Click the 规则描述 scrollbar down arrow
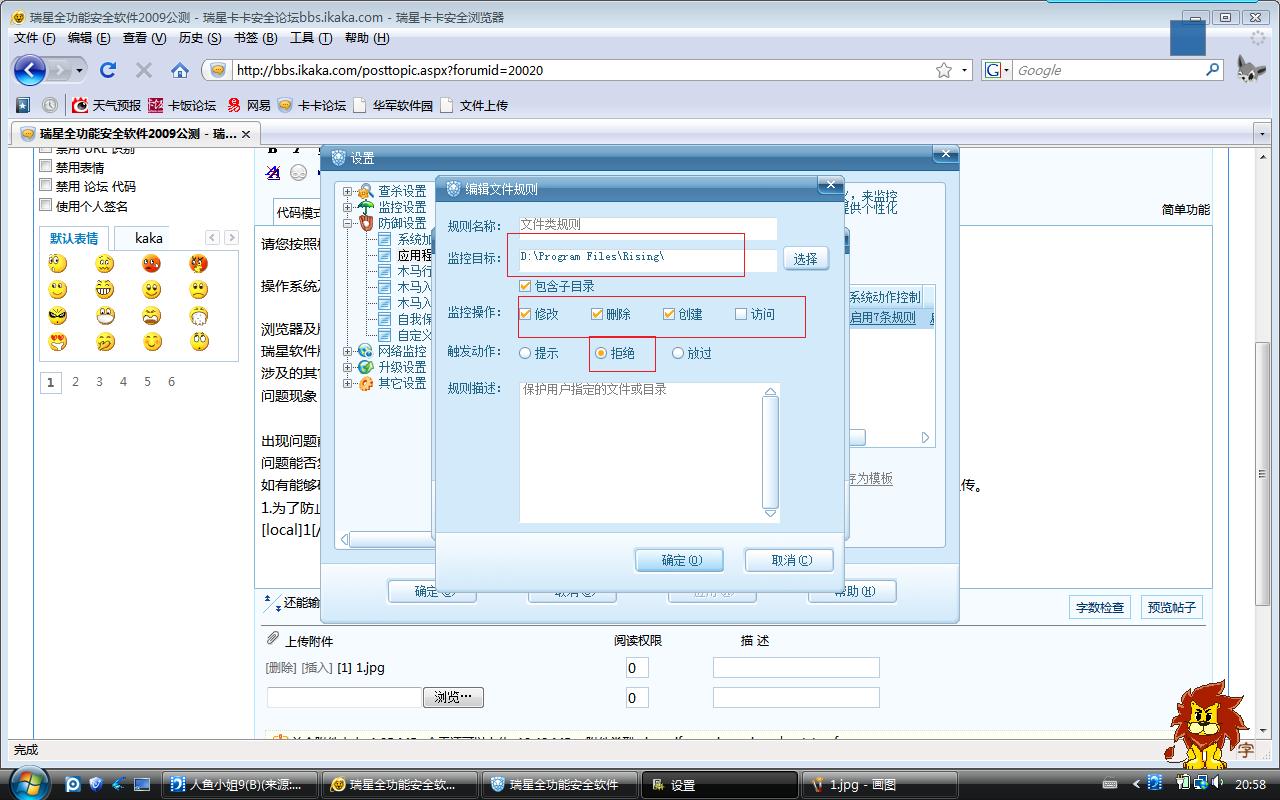1280x800 pixels. pyautogui.click(x=770, y=513)
